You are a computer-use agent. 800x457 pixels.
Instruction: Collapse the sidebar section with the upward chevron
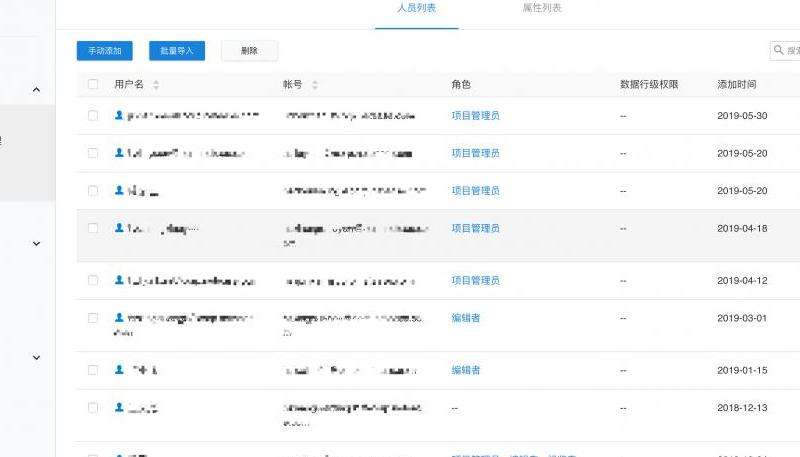pyautogui.click(x=37, y=90)
